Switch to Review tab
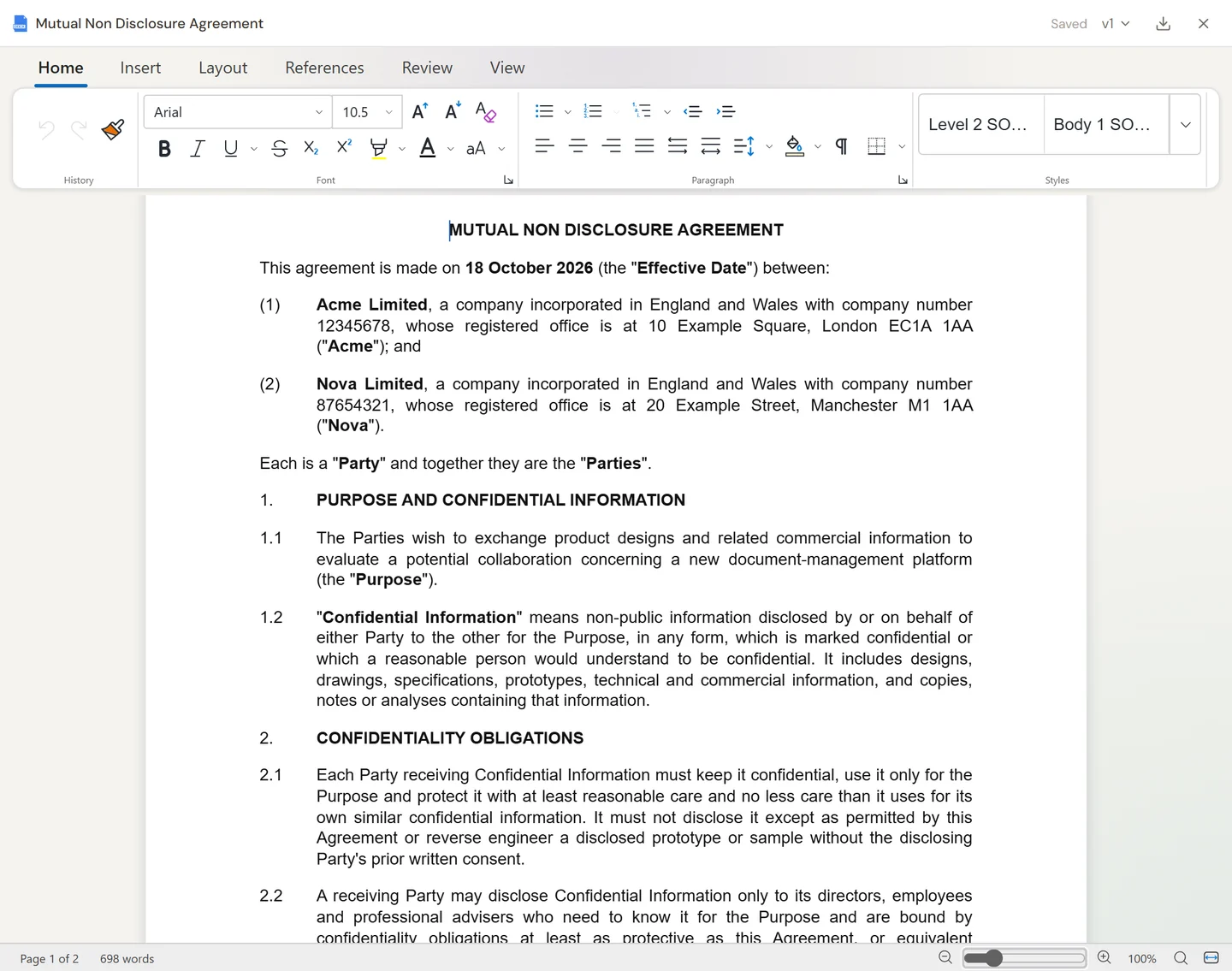The height and width of the screenshot is (971, 1232). point(427,68)
